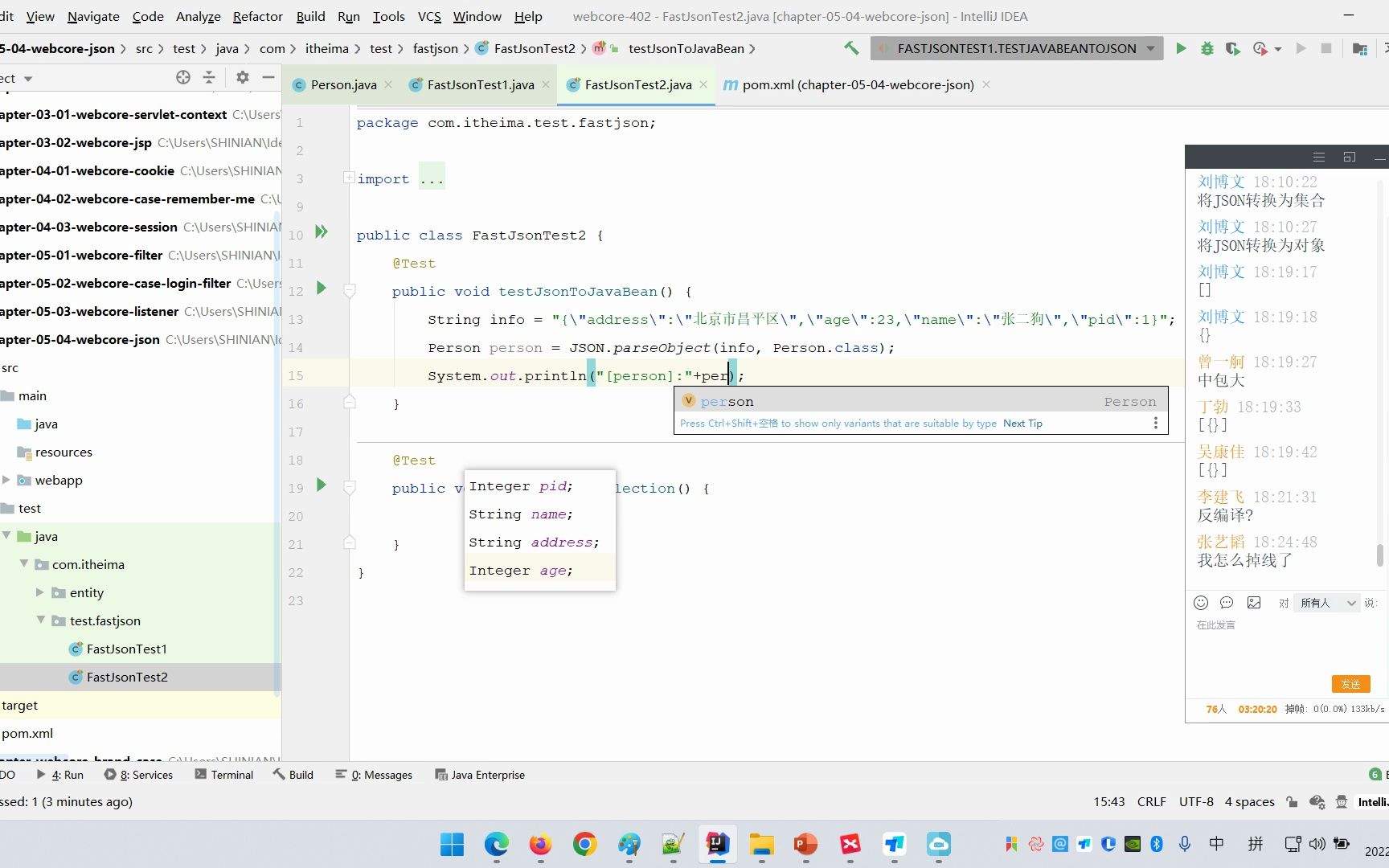Open Project panel settings gear
The width and height of the screenshot is (1389, 868).
click(243, 77)
